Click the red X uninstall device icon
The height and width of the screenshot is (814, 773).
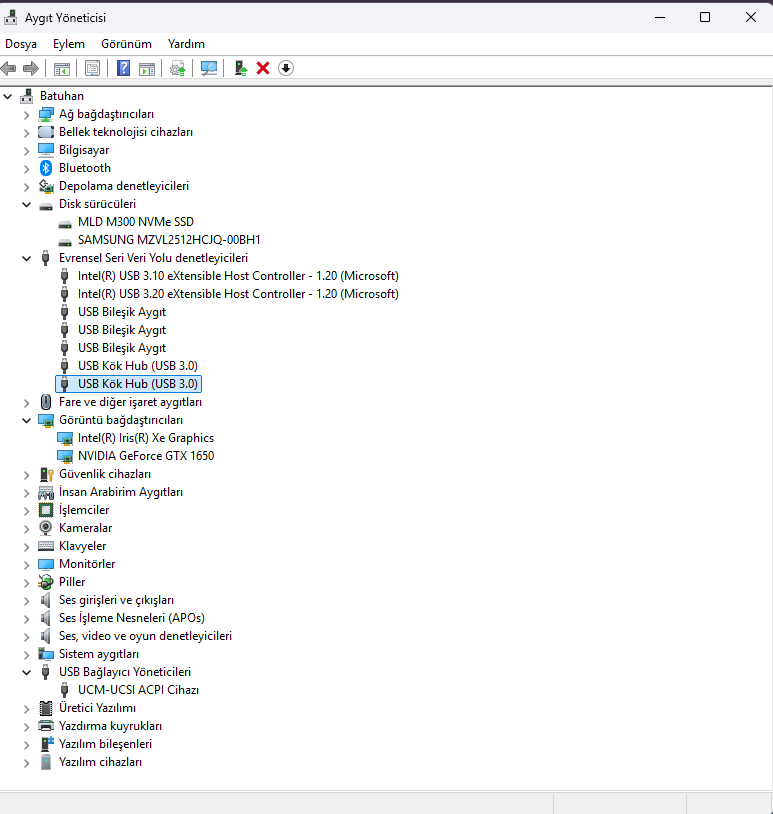pyautogui.click(x=263, y=68)
